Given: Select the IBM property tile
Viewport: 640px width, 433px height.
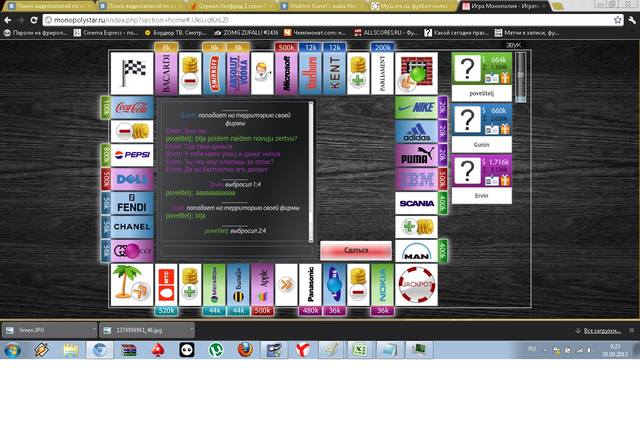Looking at the screenshot, I should [x=416, y=180].
